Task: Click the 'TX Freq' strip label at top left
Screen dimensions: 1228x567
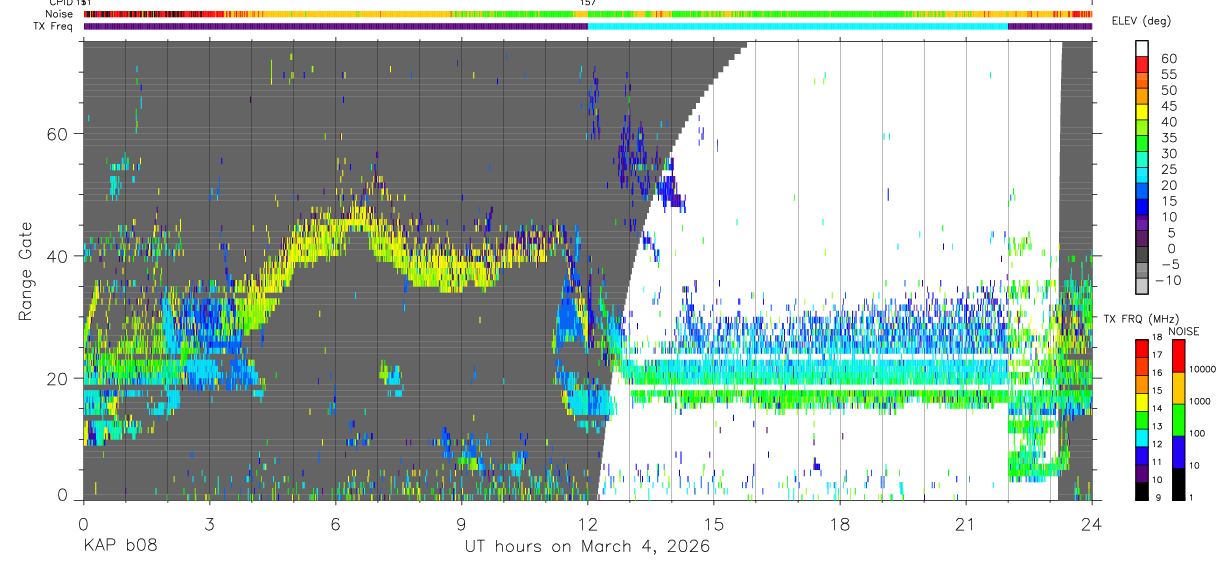Action: coord(54,26)
